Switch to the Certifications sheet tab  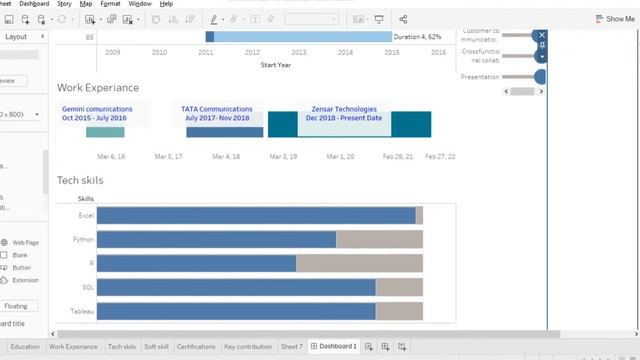click(x=196, y=347)
